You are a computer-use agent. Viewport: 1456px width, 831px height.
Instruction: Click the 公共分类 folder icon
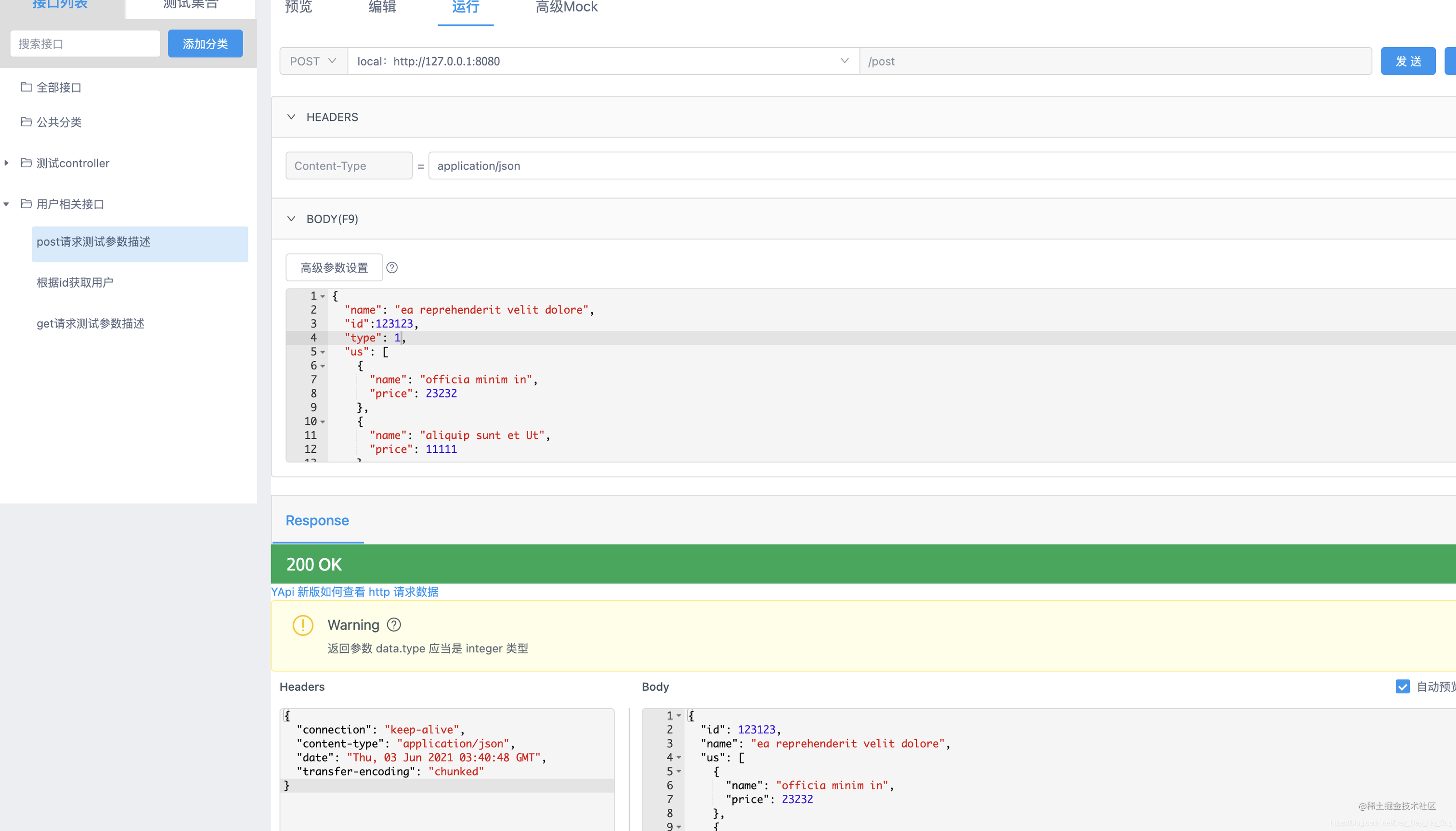pyautogui.click(x=26, y=122)
